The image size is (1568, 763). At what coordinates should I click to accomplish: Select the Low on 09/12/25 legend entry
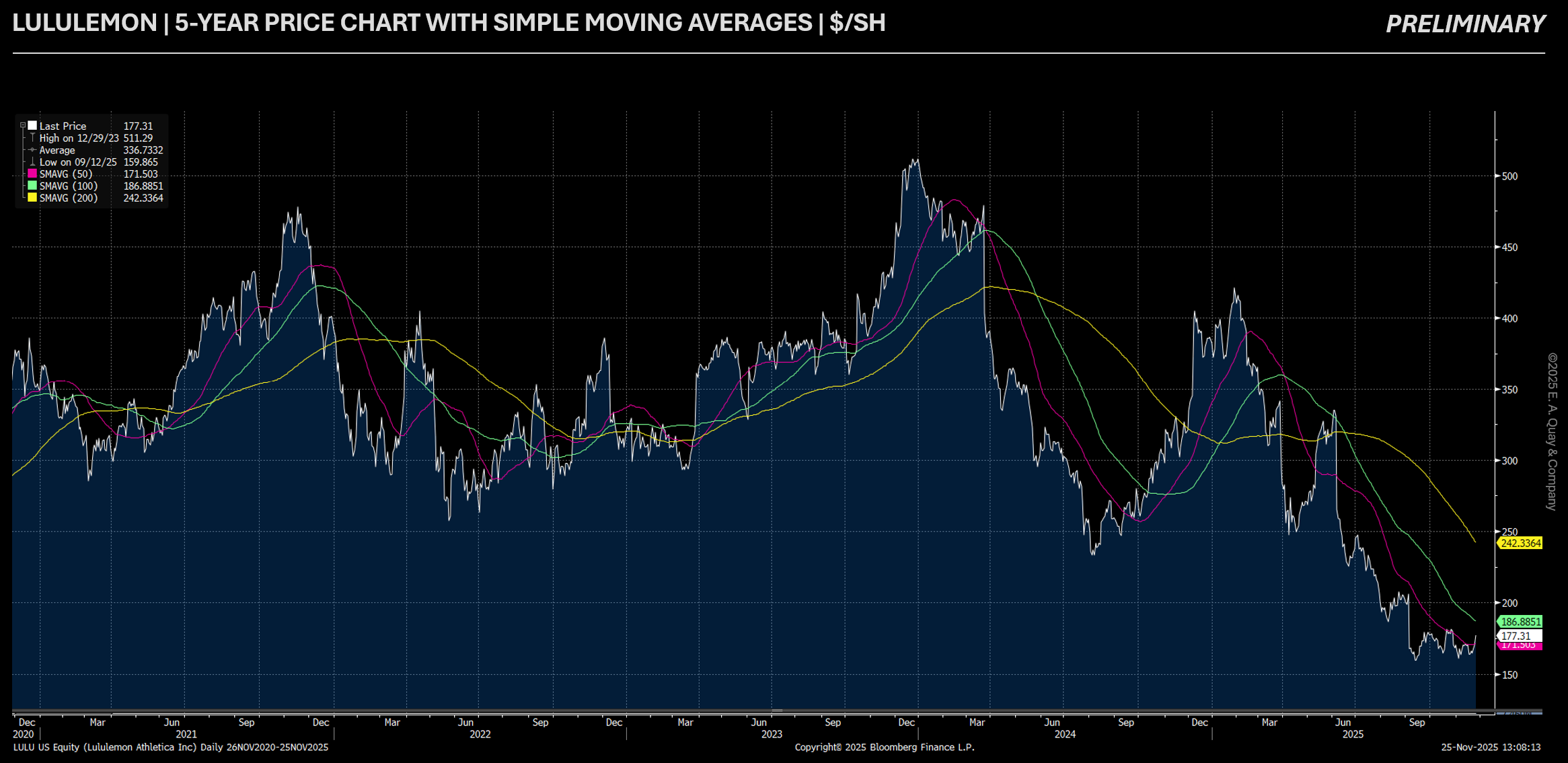[78, 162]
